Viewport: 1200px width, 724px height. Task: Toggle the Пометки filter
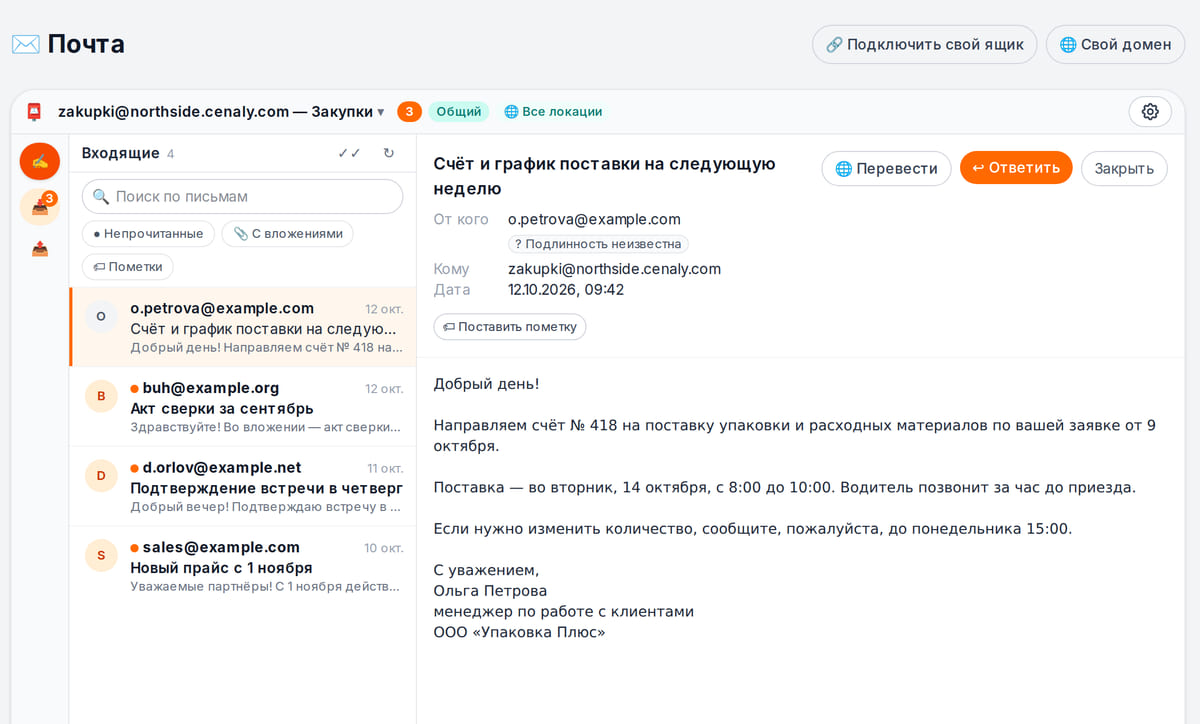pyautogui.click(x=128, y=267)
